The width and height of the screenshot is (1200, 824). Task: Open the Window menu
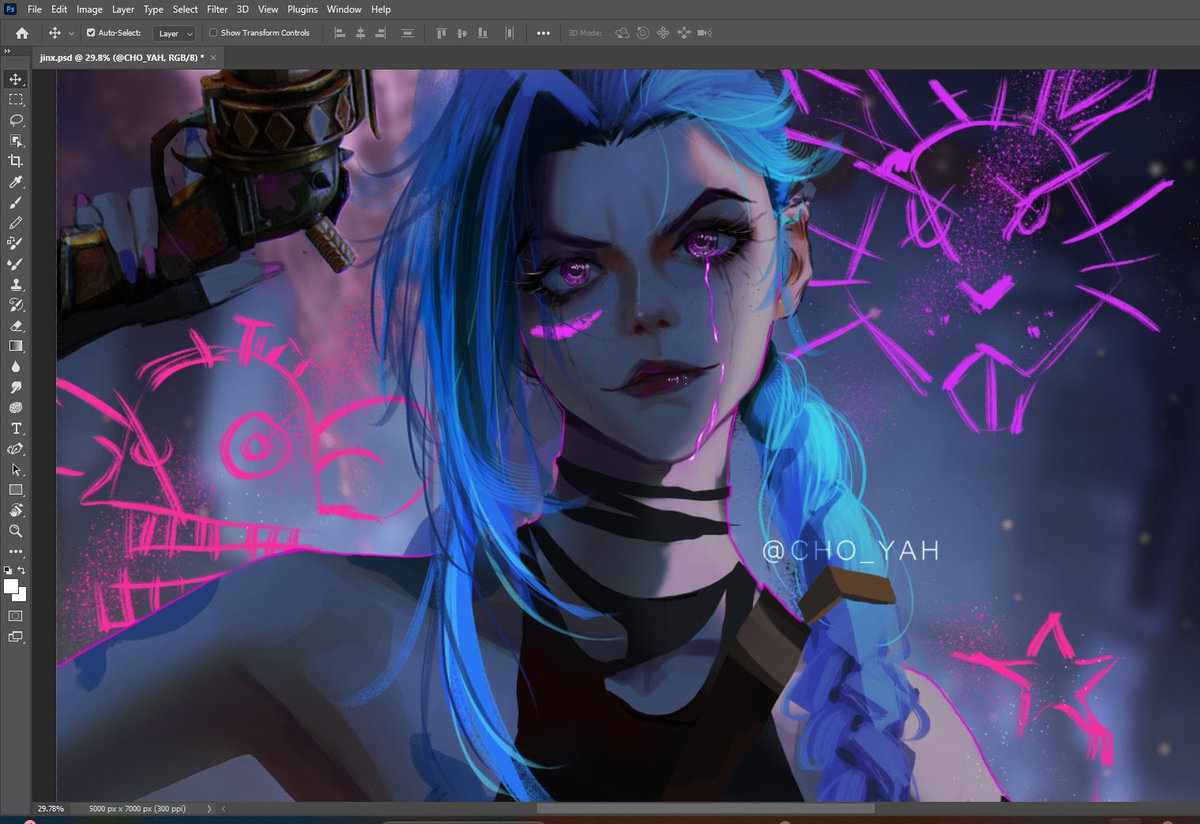(x=344, y=9)
